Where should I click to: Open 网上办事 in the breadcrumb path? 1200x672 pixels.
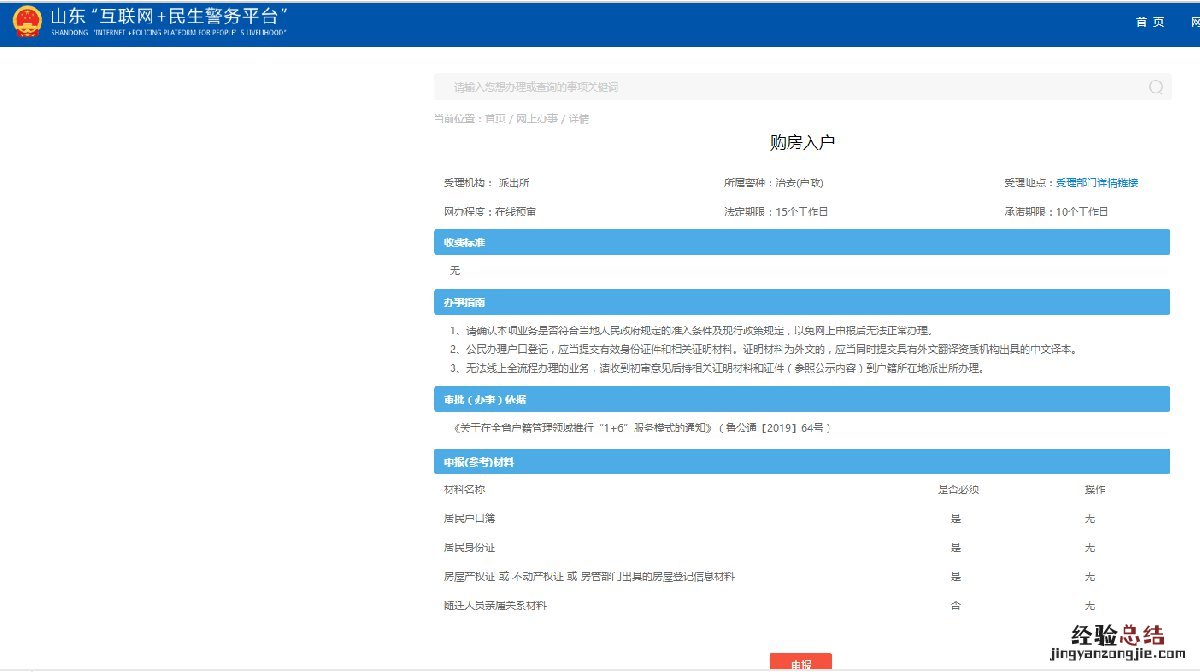click(538, 119)
